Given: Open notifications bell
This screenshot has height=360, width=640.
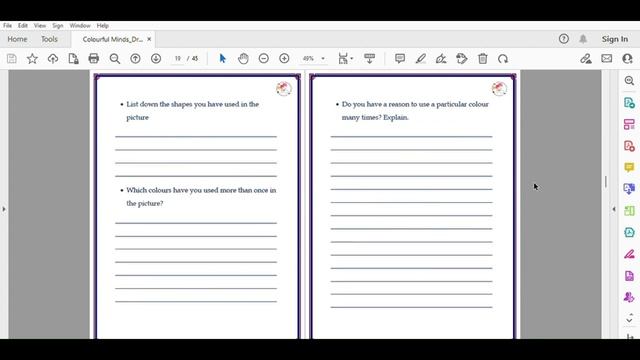Looking at the screenshot, I should 583,39.
